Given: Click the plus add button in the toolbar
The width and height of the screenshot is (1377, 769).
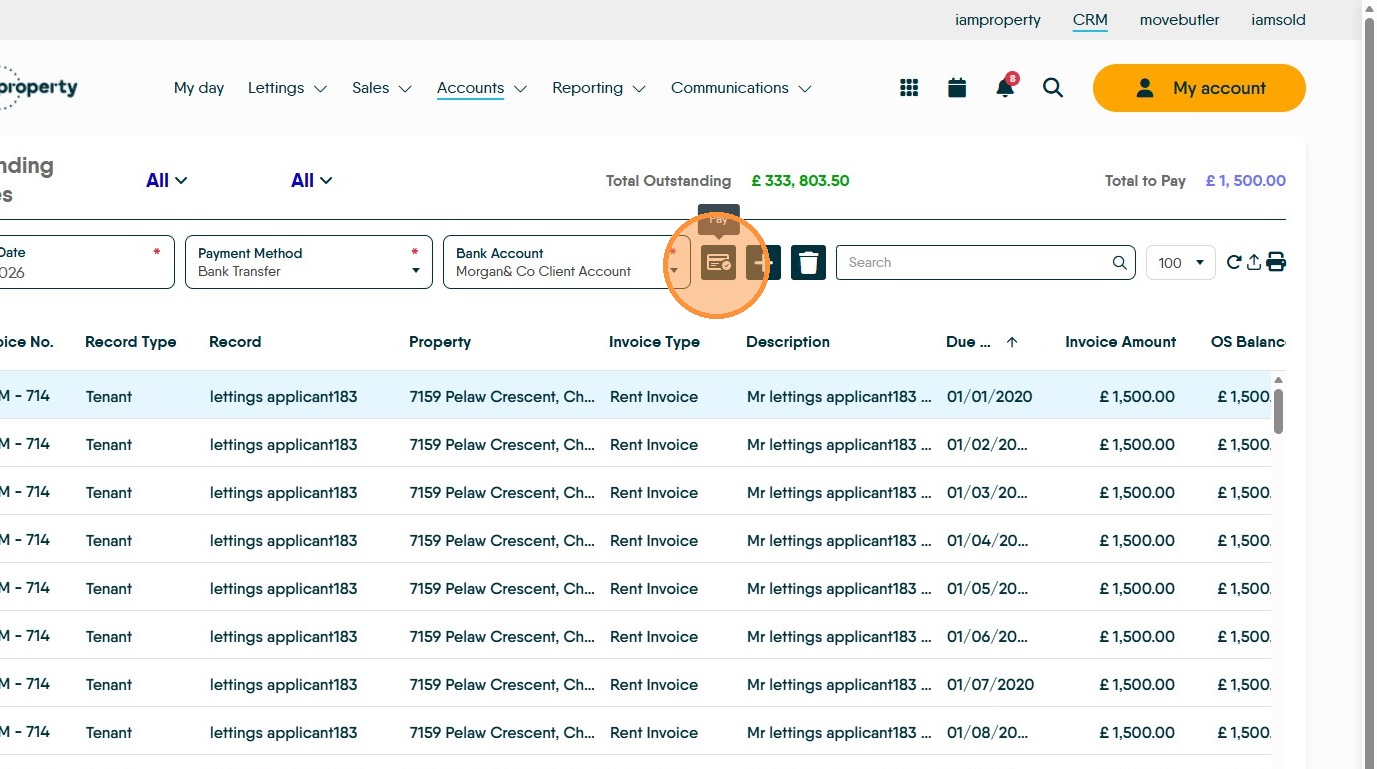Looking at the screenshot, I should click(763, 263).
